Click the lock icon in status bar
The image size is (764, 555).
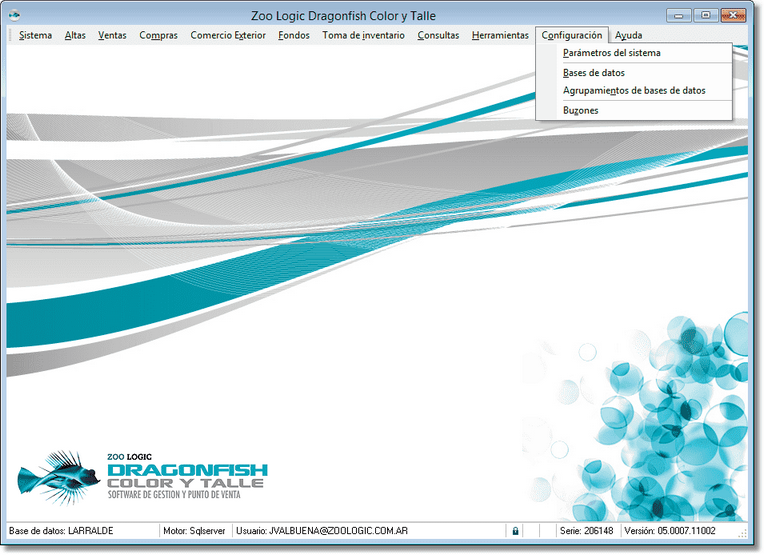tap(515, 531)
